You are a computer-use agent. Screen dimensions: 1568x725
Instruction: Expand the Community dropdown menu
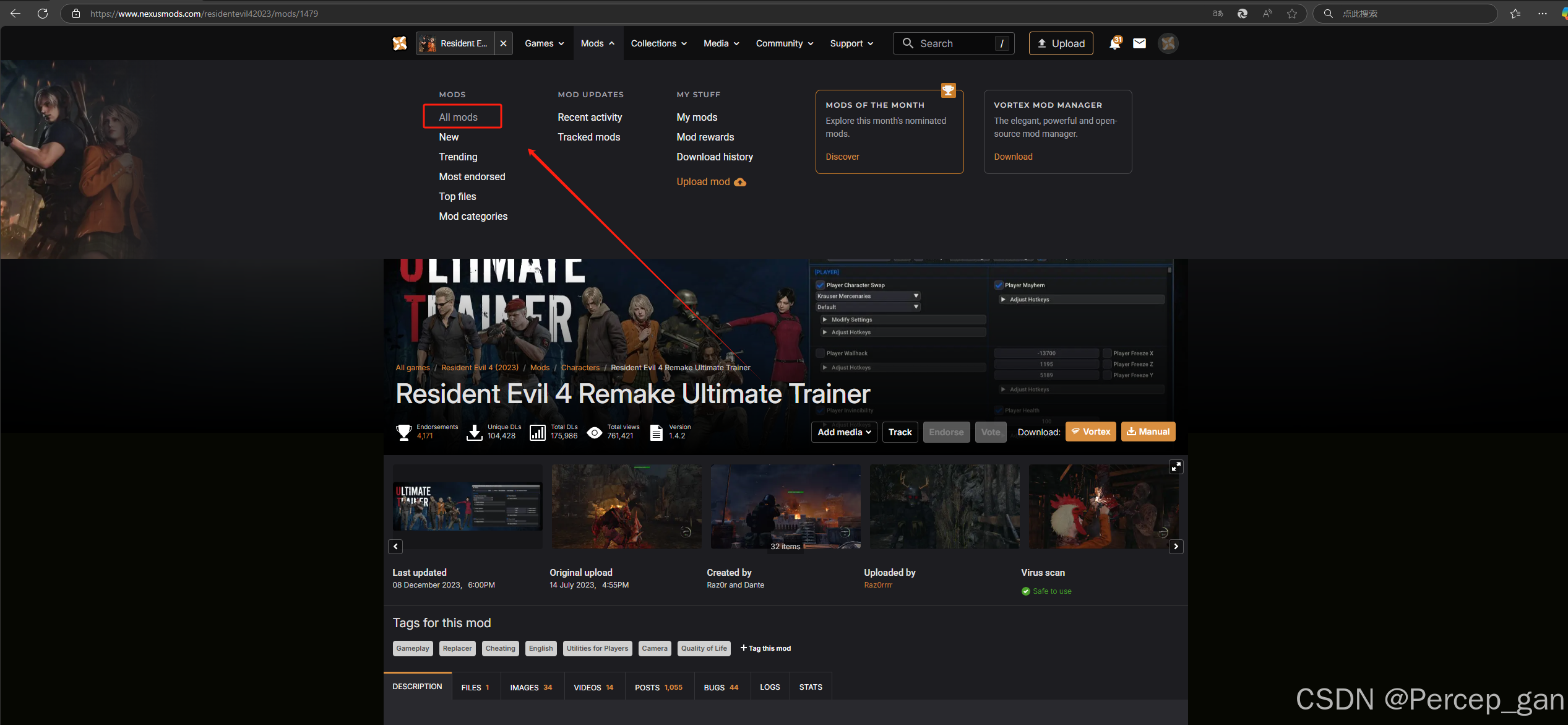[x=784, y=43]
